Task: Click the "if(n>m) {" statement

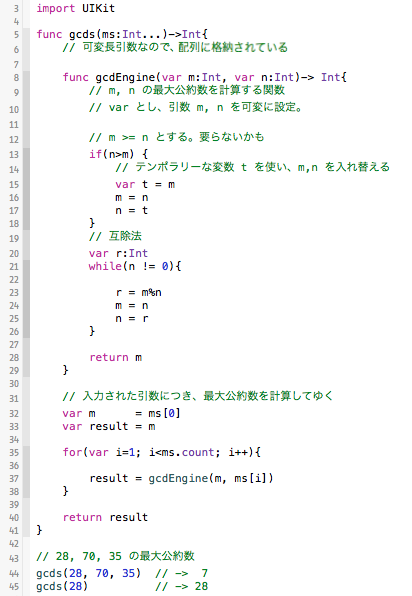Action: (x=118, y=154)
